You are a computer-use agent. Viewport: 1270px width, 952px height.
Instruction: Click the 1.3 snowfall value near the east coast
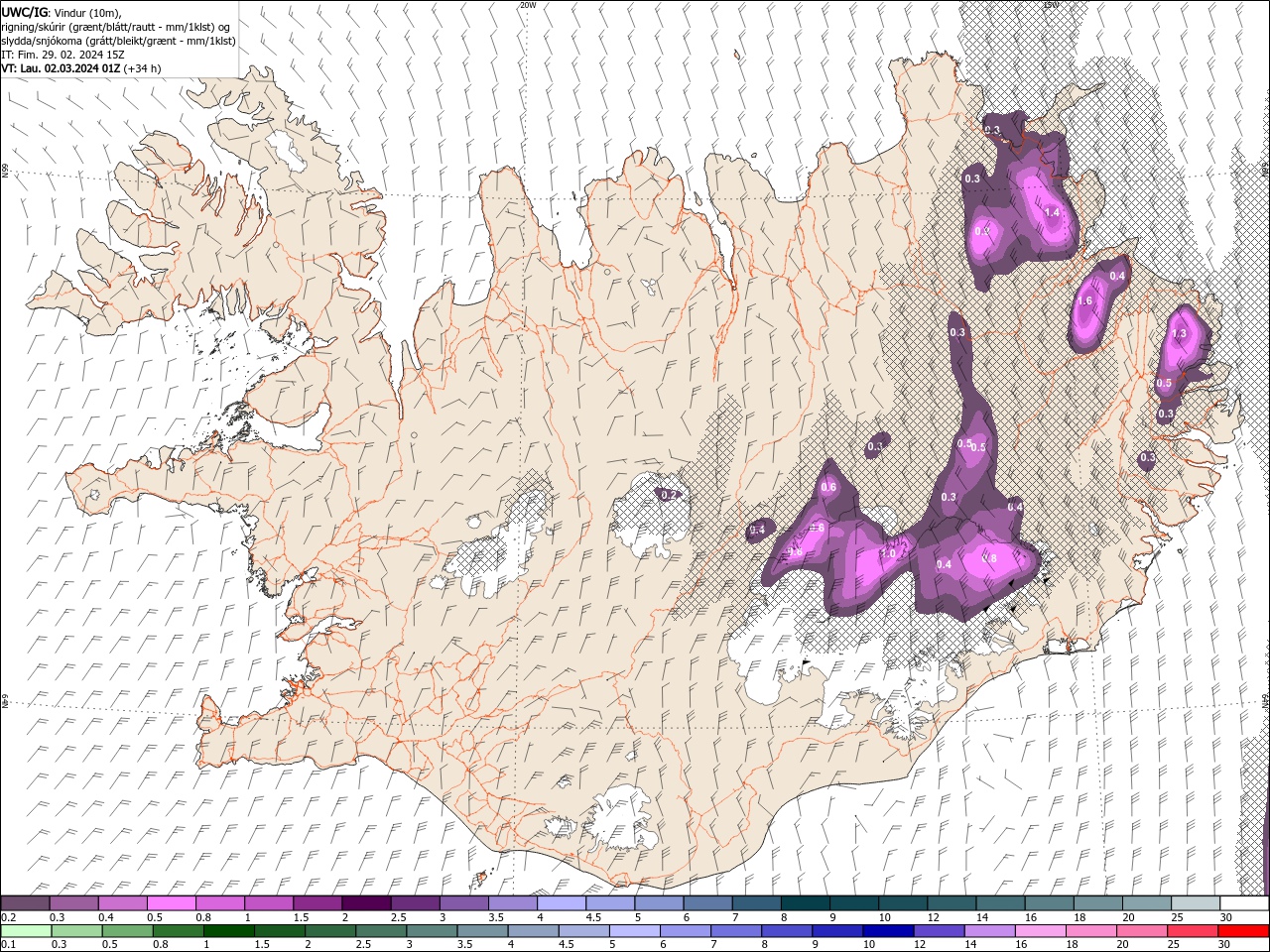pyautogui.click(x=1180, y=334)
